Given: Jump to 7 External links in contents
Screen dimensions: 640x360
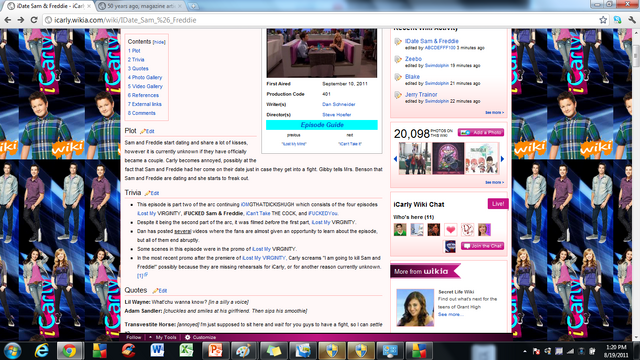Looking at the screenshot, I should pyautogui.click(x=144, y=104).
